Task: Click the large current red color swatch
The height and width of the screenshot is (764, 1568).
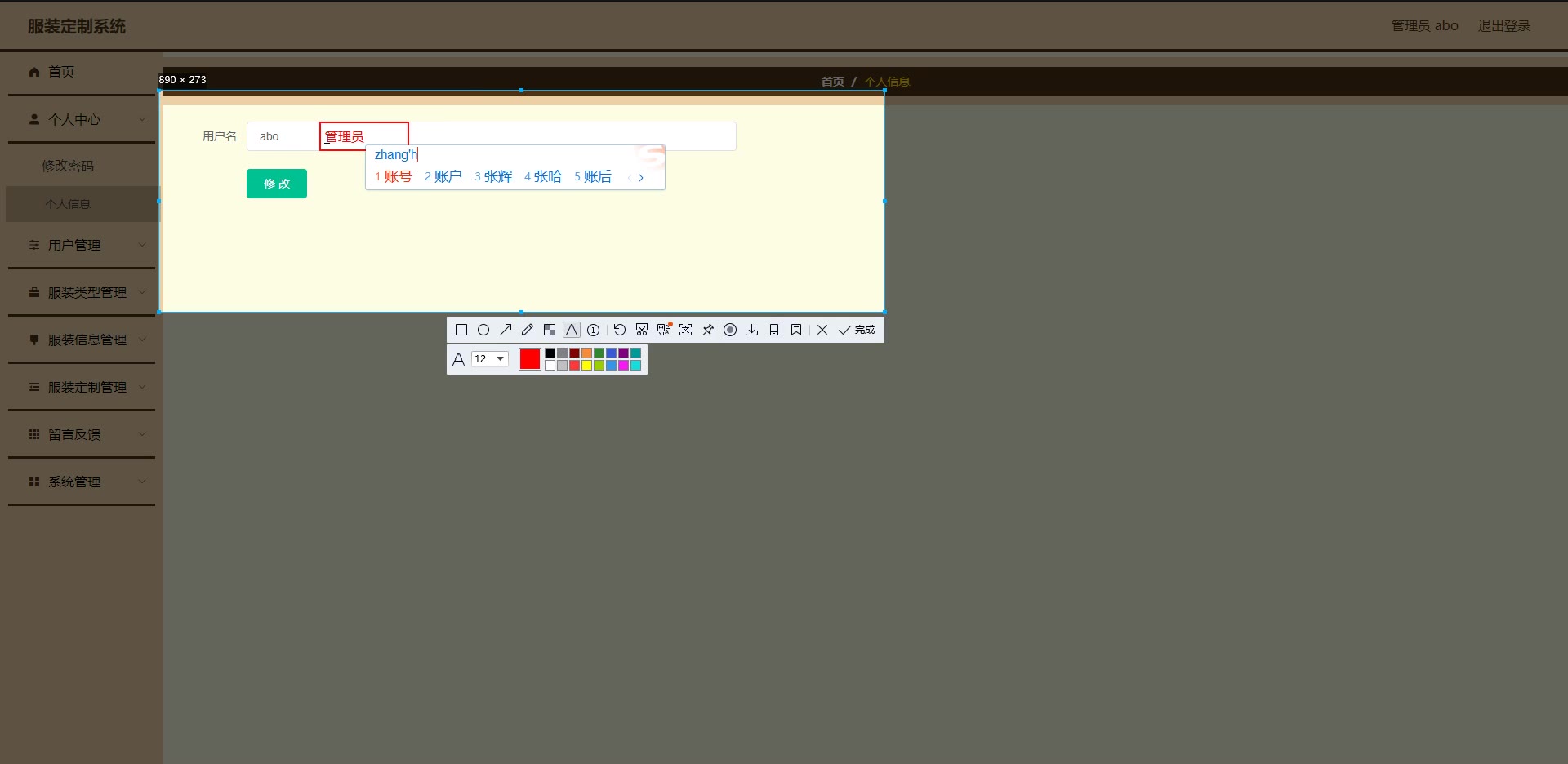Action: point(530,359)
